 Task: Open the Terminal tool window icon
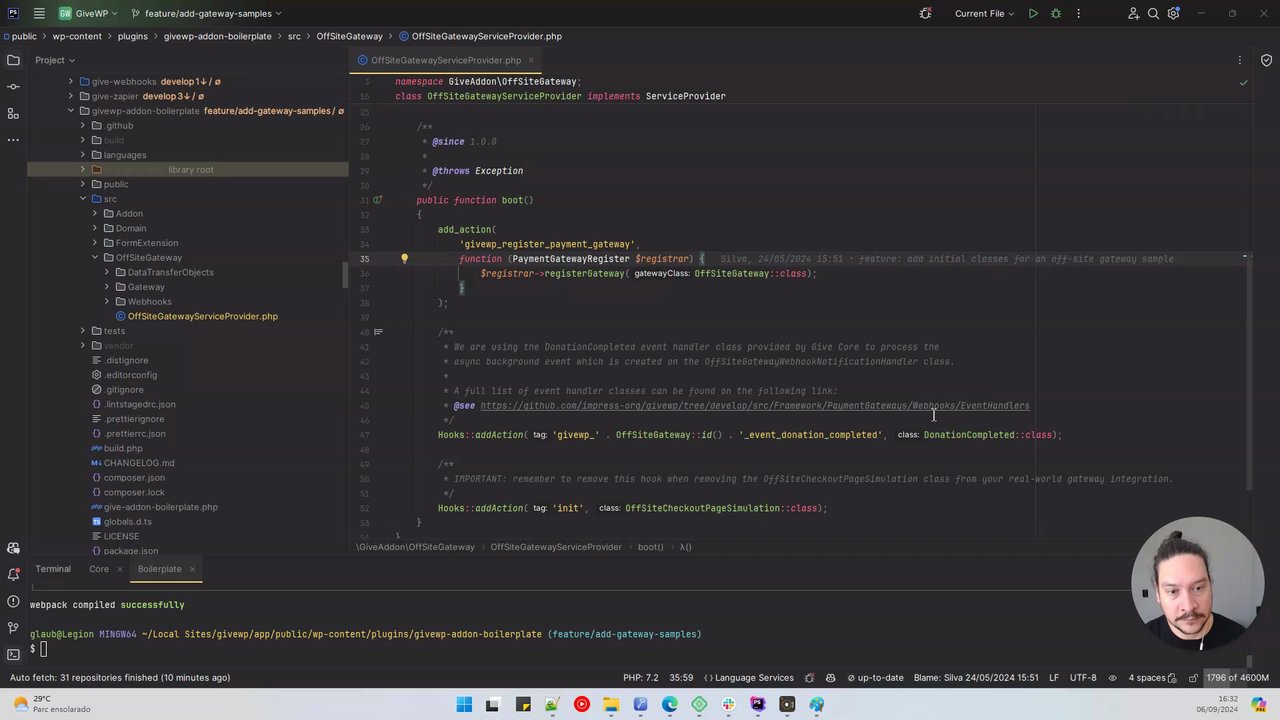click(x=13, y=655)
